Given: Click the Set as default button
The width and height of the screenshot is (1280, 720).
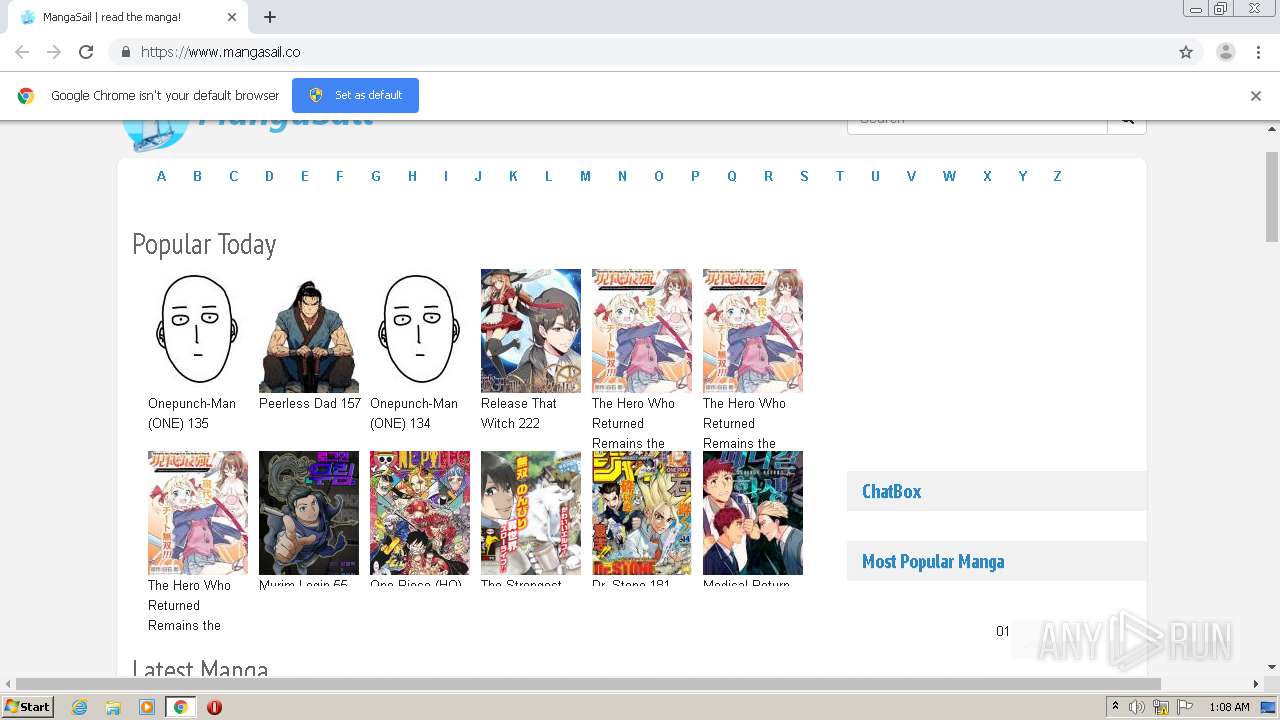Looking at the screenshot, I should pos(355,95).
